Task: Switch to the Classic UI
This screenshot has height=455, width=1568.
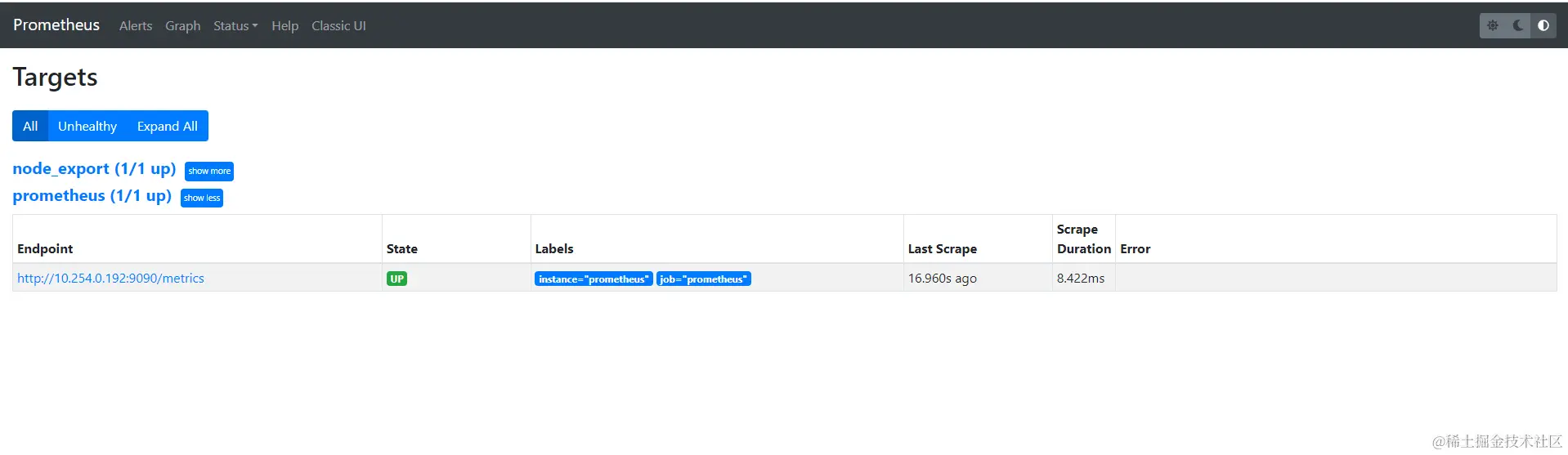Action: (x=338, y=26)
